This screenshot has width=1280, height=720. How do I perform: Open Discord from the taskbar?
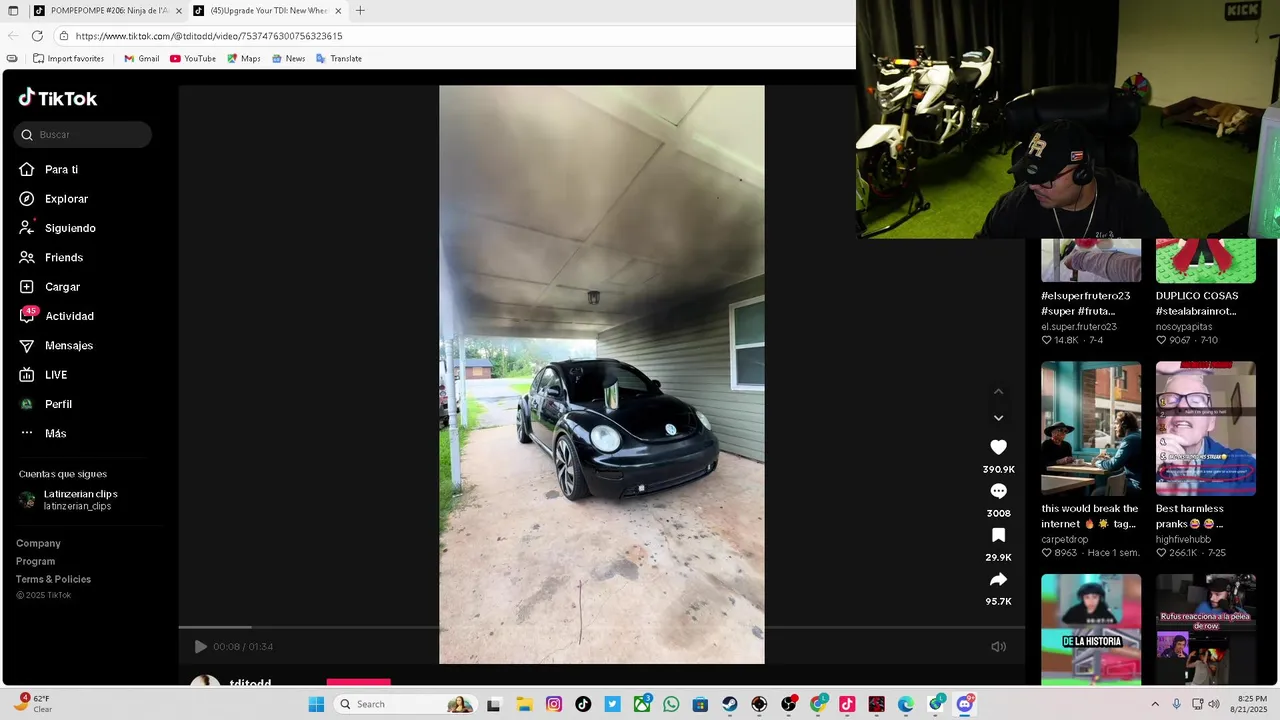pyautogui.click(x=965, y=704)
